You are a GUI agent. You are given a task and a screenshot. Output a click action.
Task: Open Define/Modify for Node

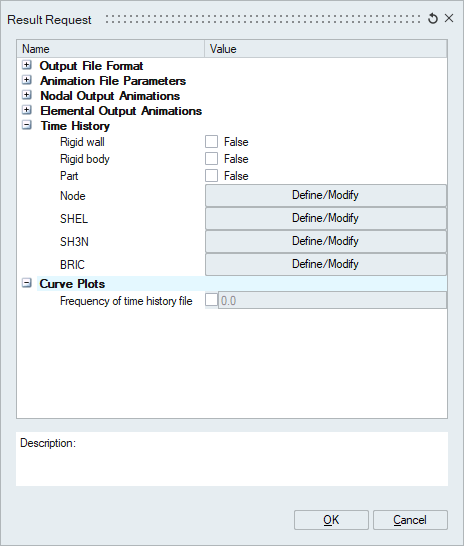pyautogui.click(x=326, y=195)
